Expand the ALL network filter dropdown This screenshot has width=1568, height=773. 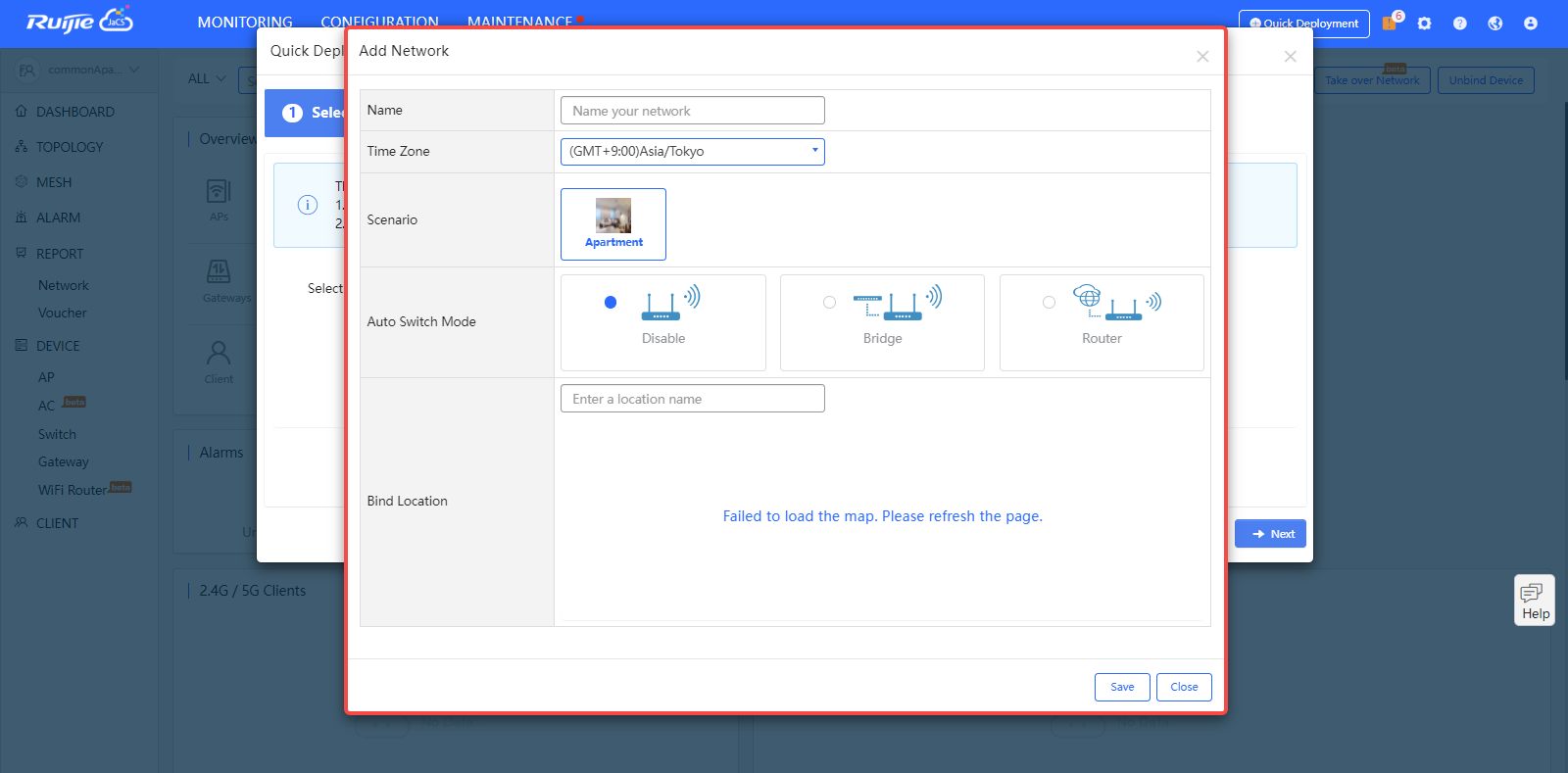[x=207, y=79]
